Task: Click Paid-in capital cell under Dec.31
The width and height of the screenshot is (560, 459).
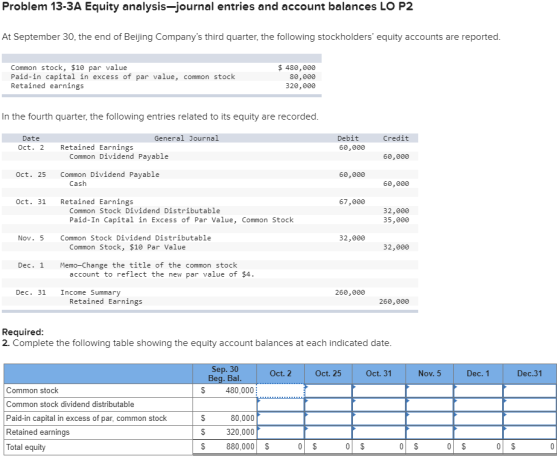Action: 530,418
